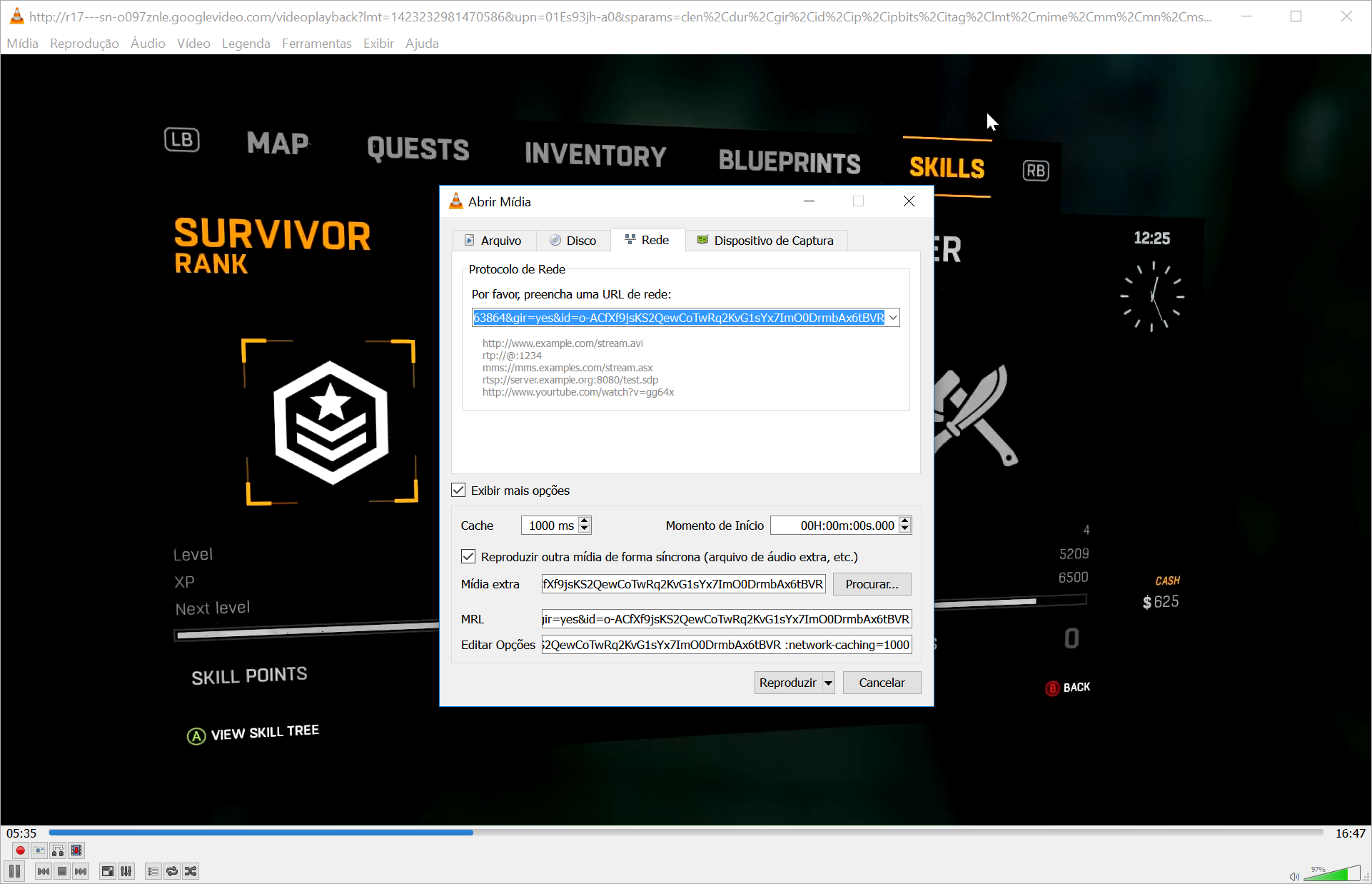Uncheck Reproduzir outra mídia síncrona checkbox
The height and width of the screenshot is (884, 1372).
[468, 557]
